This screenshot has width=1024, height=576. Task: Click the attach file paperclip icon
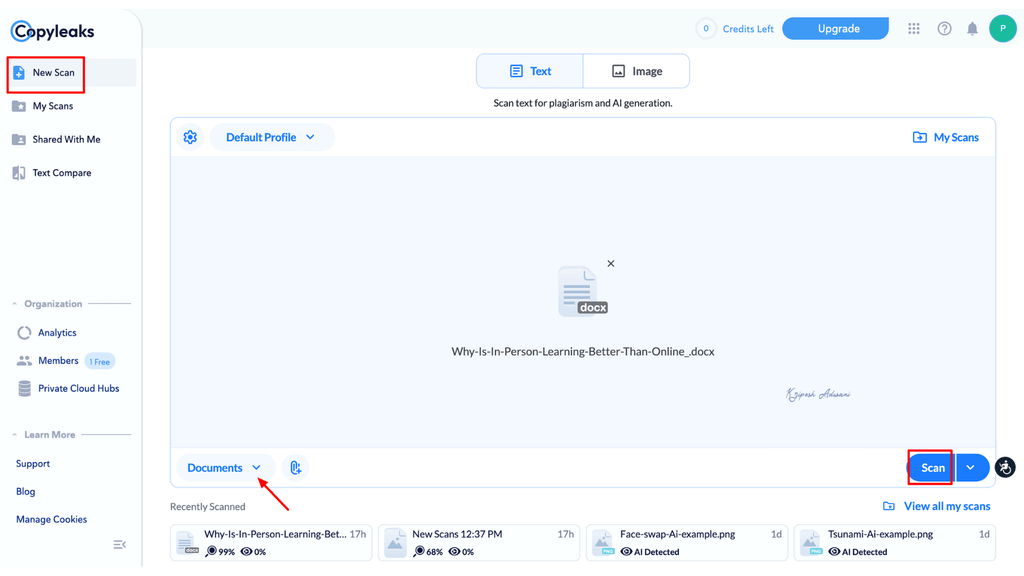pyautogui.click(x=296, y=468)
